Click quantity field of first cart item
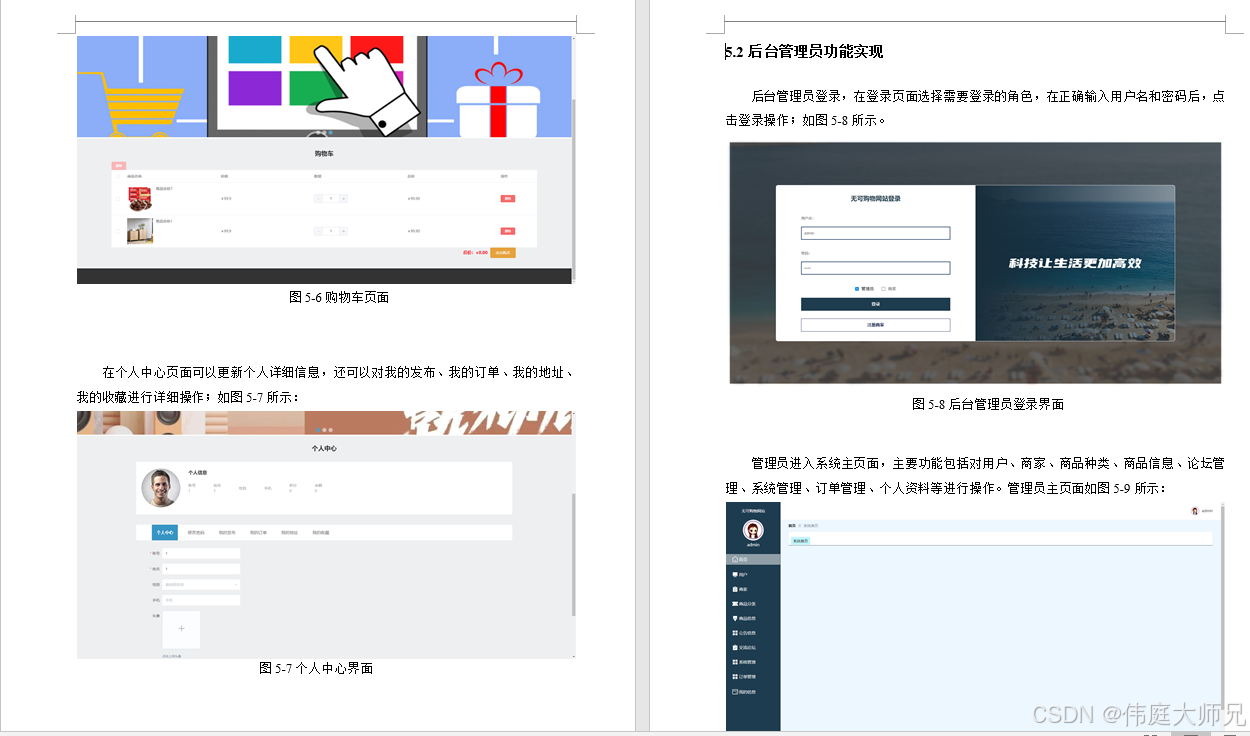This screenshot has width=1250, height=736. point(331,199)
